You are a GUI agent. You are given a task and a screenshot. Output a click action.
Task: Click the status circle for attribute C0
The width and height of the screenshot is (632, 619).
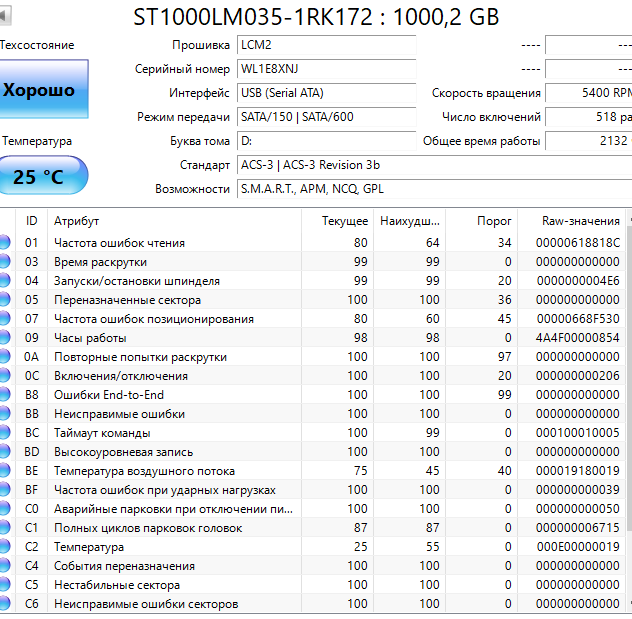tap(4, 509)
